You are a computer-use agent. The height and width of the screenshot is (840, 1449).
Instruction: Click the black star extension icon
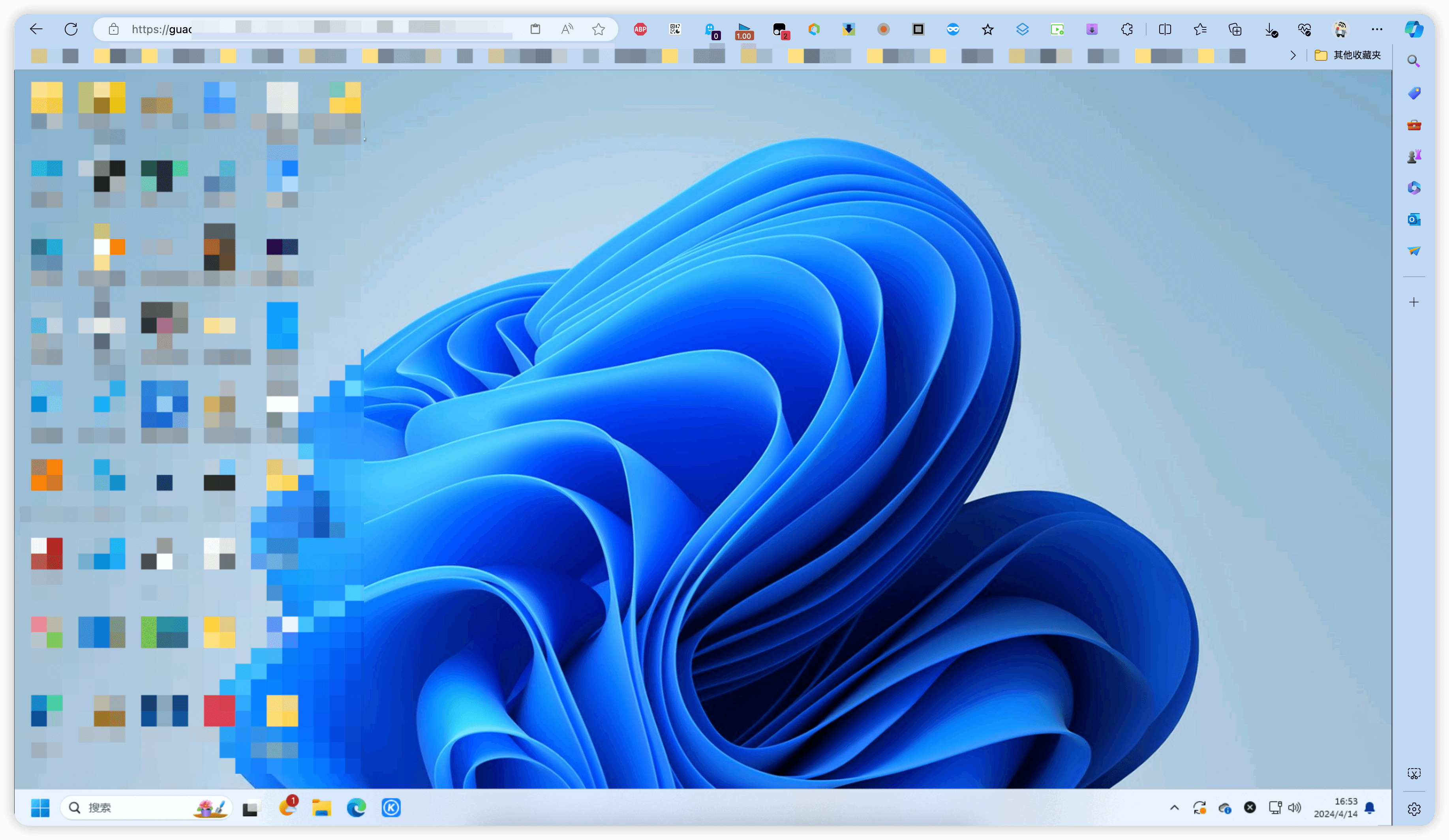coord(987,29)
